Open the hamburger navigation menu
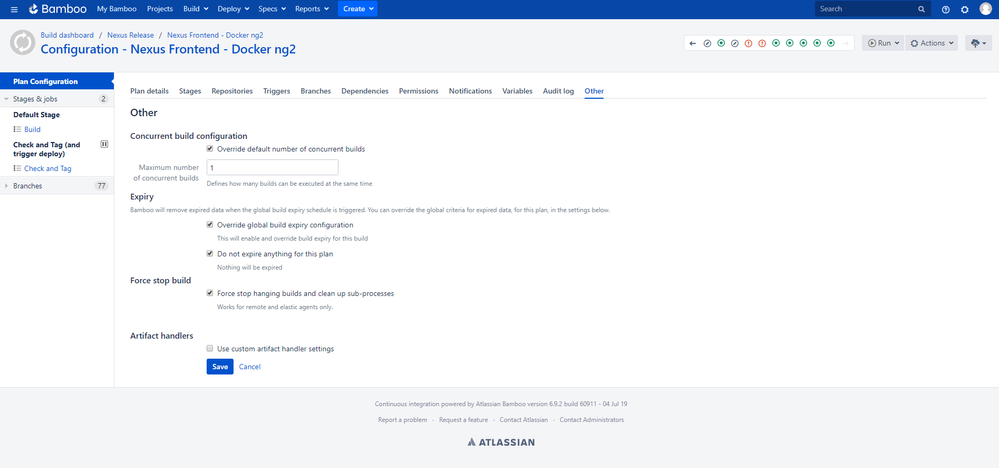The width and height of the screenshot is (999, 468). pyautogui.click(x=14, y=9)
